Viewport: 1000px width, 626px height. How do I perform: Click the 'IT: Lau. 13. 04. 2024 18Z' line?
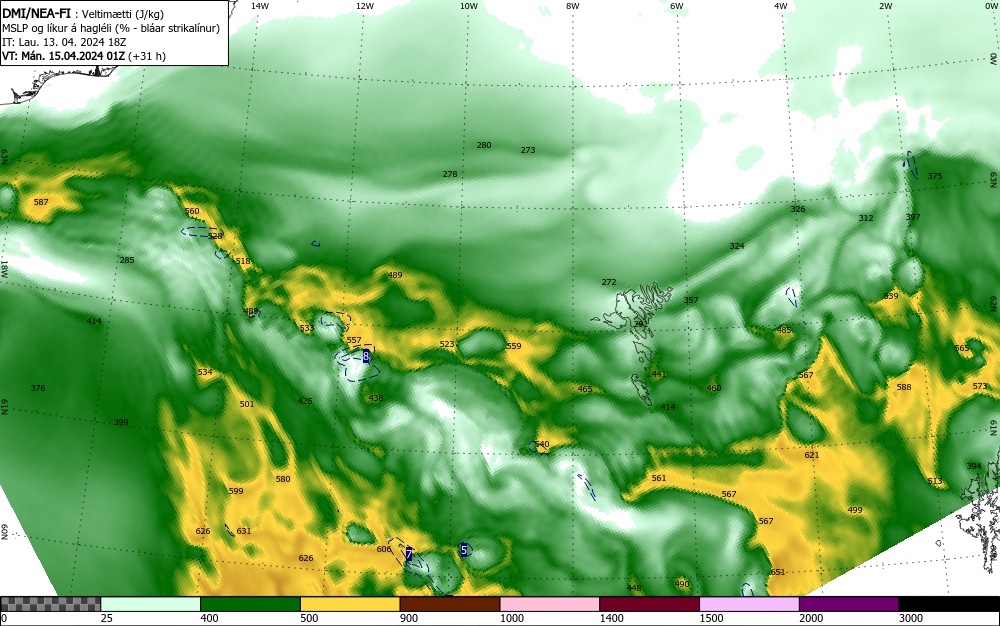(64, 42)
